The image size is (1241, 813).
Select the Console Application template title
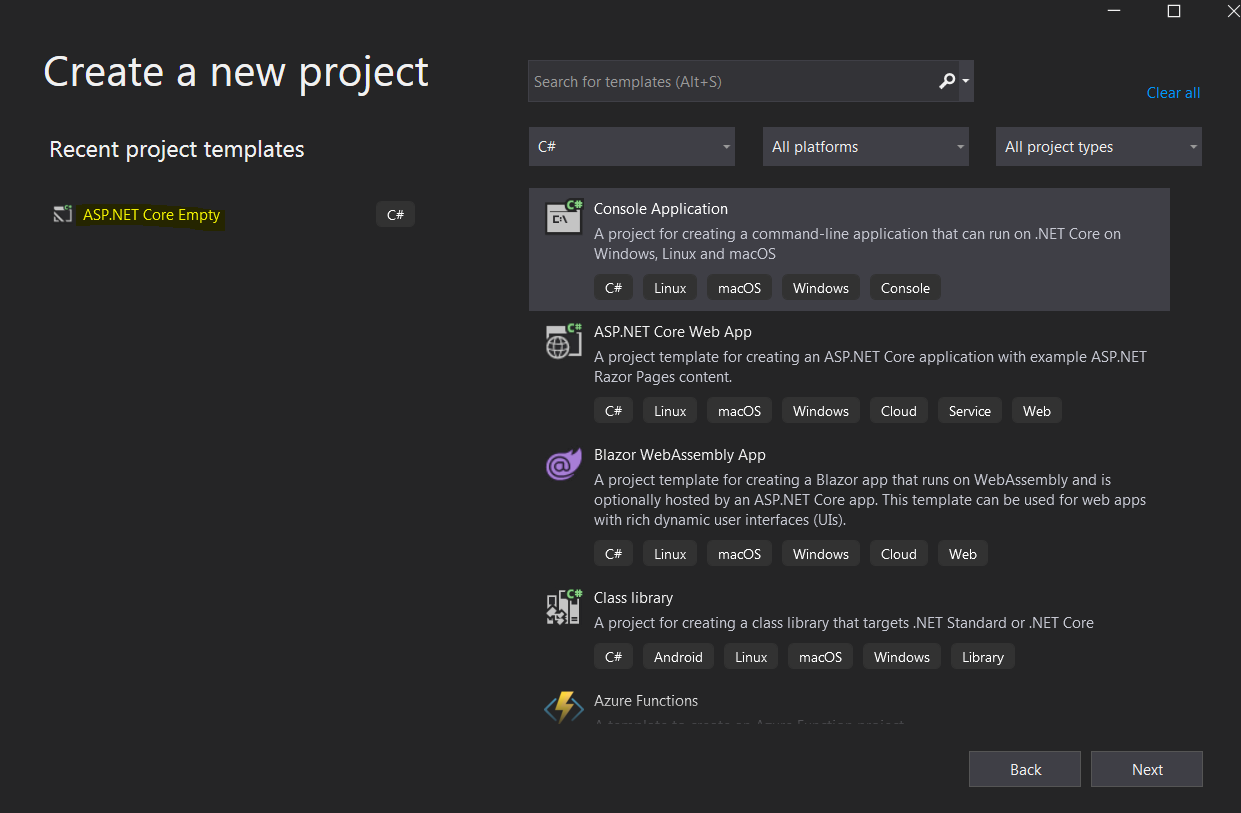661,209
